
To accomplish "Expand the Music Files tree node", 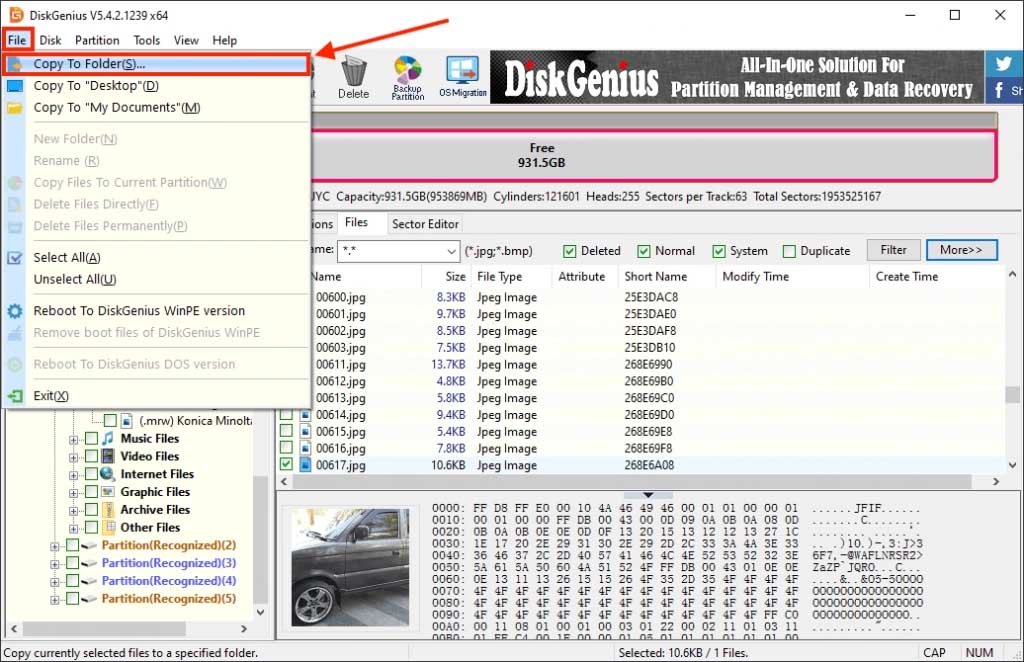I will click(x=74, y=439).
